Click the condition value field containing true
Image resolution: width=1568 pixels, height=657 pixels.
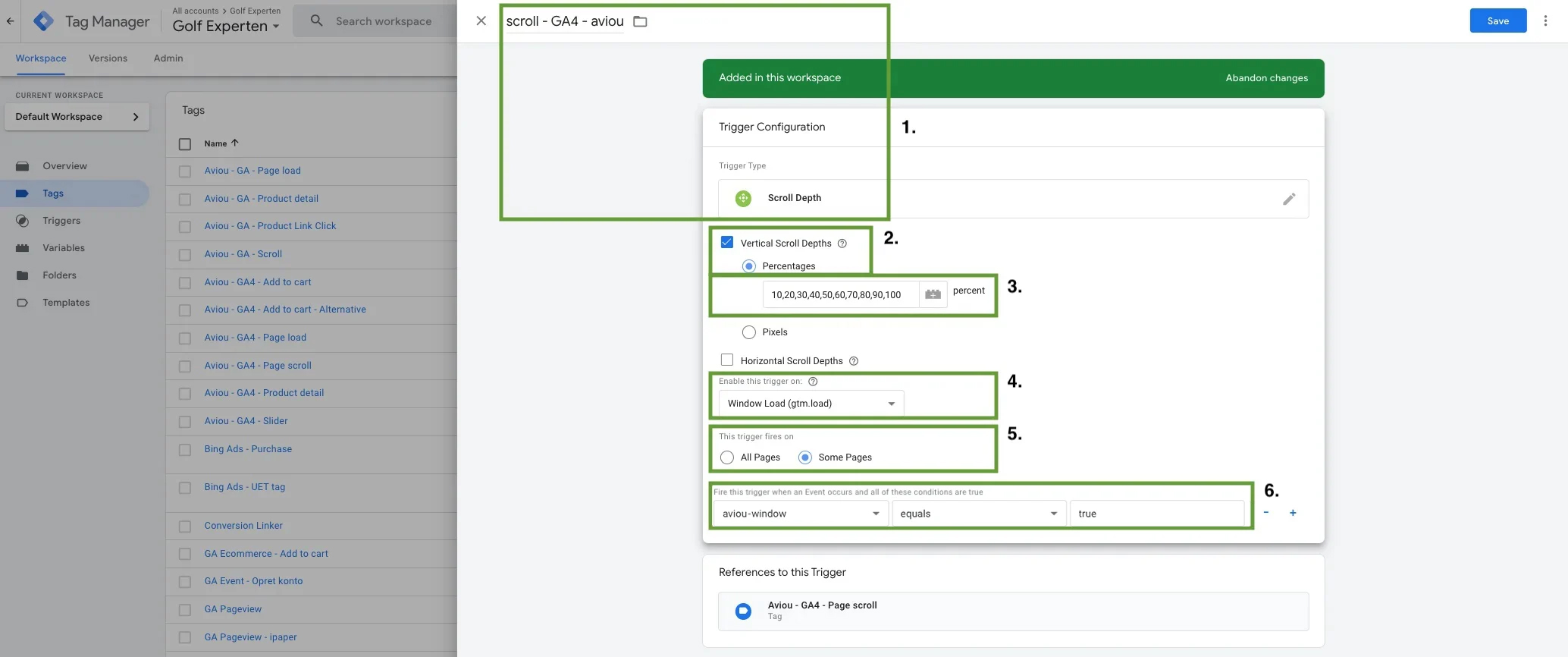point(1157,514)
